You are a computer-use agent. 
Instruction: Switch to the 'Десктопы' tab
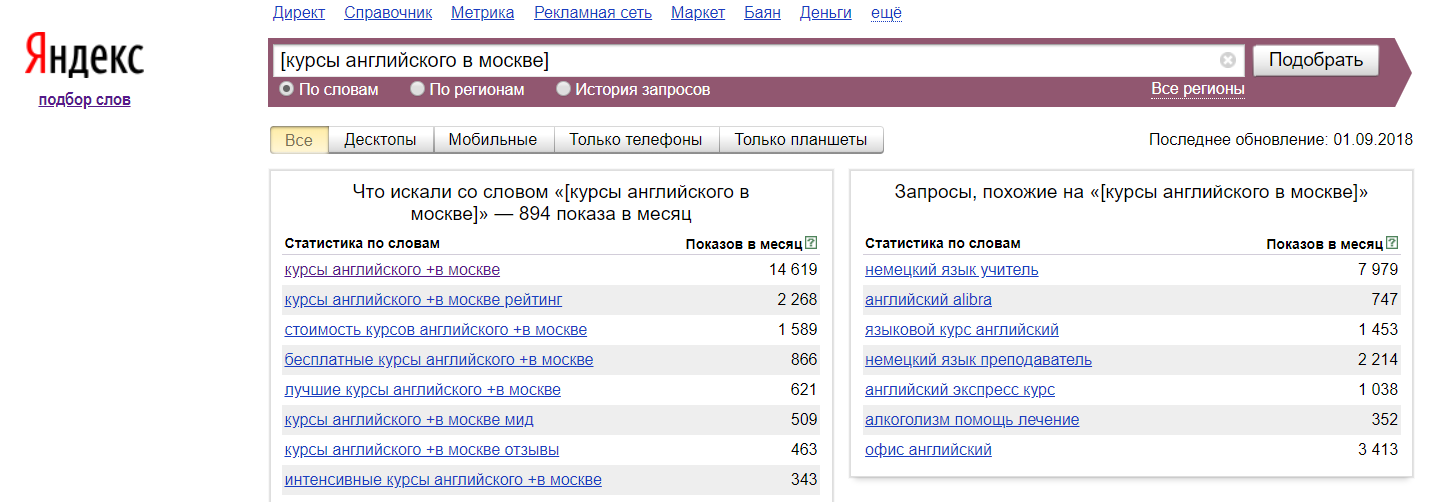(x=381, y=140)
